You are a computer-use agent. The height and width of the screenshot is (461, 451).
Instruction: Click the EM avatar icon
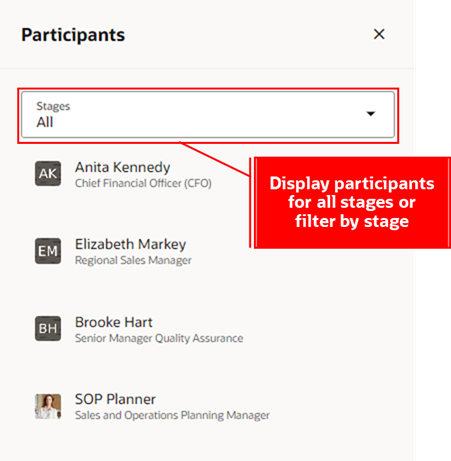[48, 251]
